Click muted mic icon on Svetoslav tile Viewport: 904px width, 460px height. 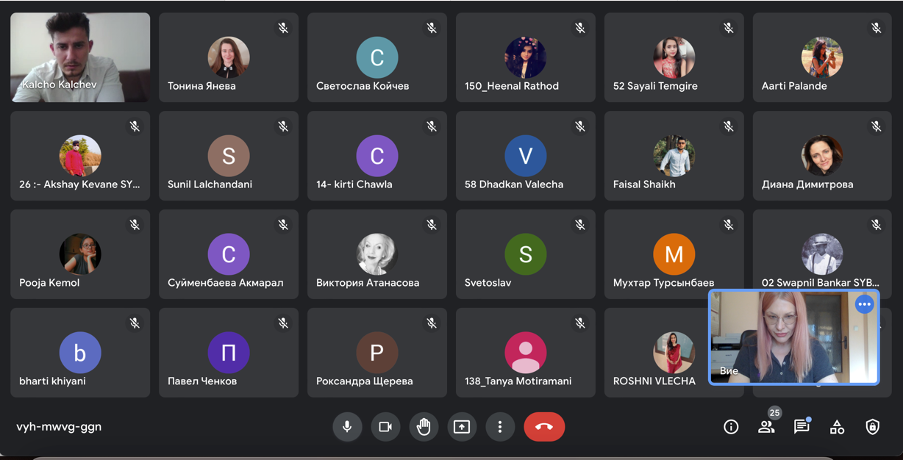(x=580, y=225)
